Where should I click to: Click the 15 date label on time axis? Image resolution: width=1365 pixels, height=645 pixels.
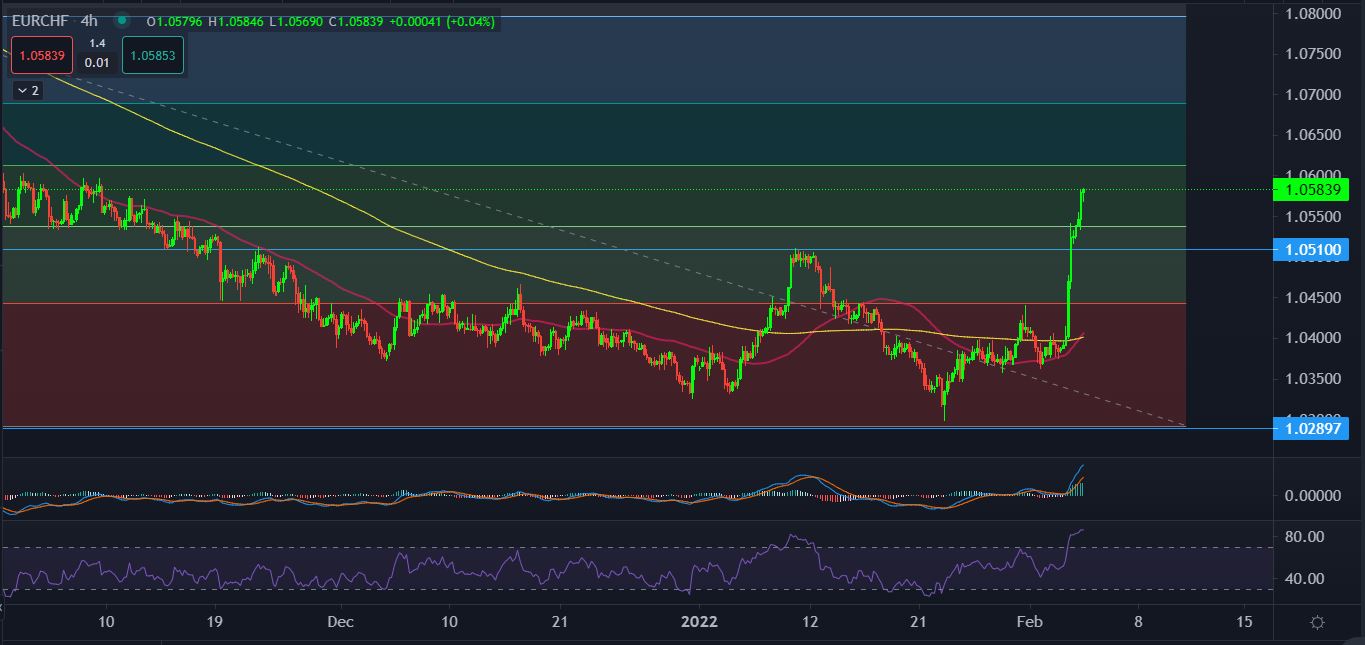pos(1245,622)
